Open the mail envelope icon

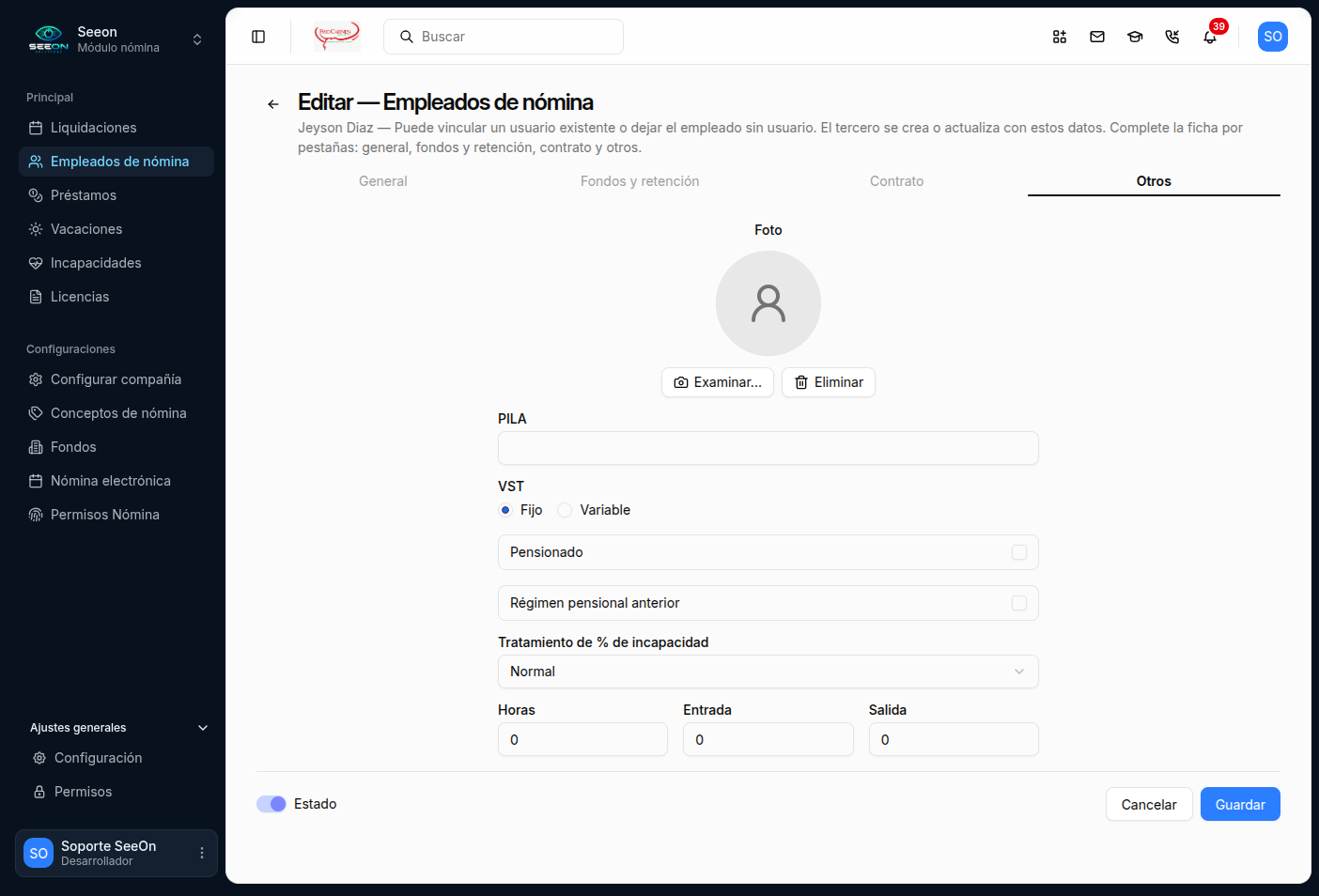(x=1097, y=37)
